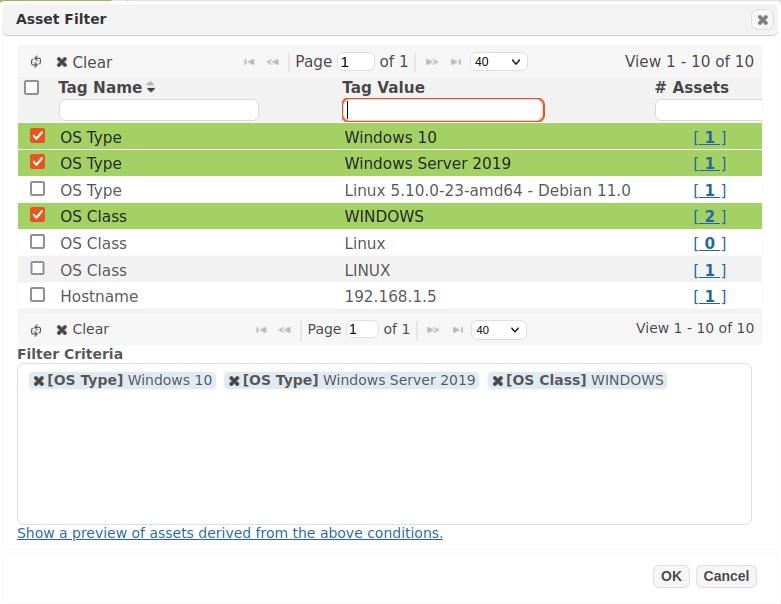Click the OK button

click(x=671, y=576)
